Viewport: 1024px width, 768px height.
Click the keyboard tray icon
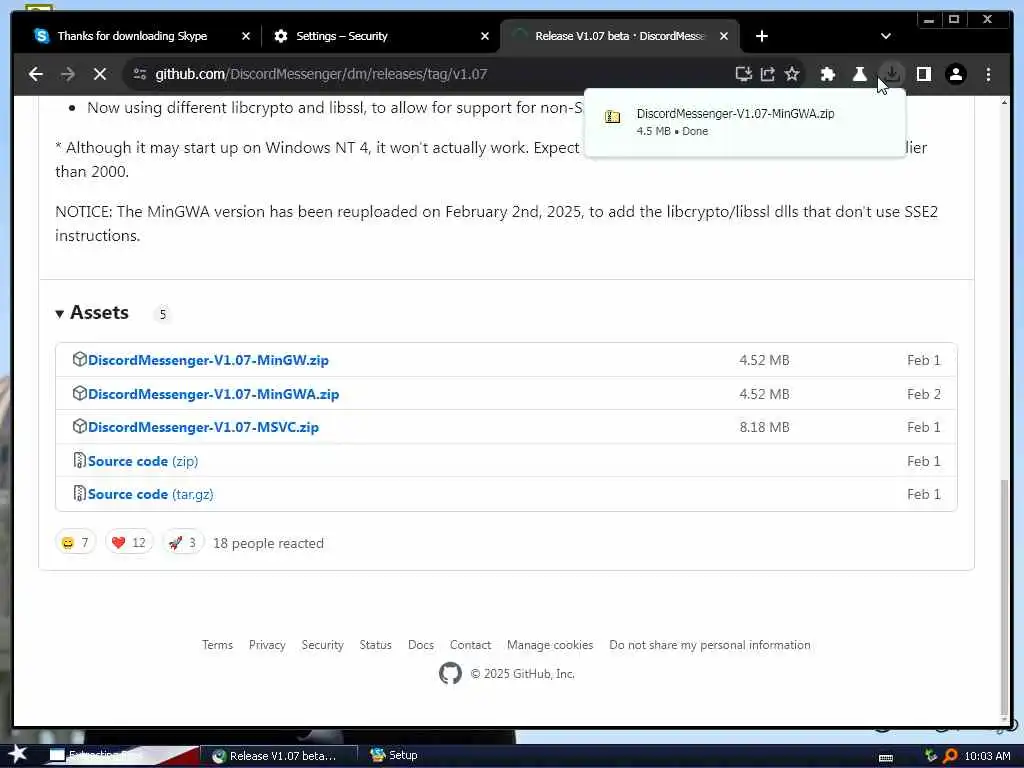[886, 758]
